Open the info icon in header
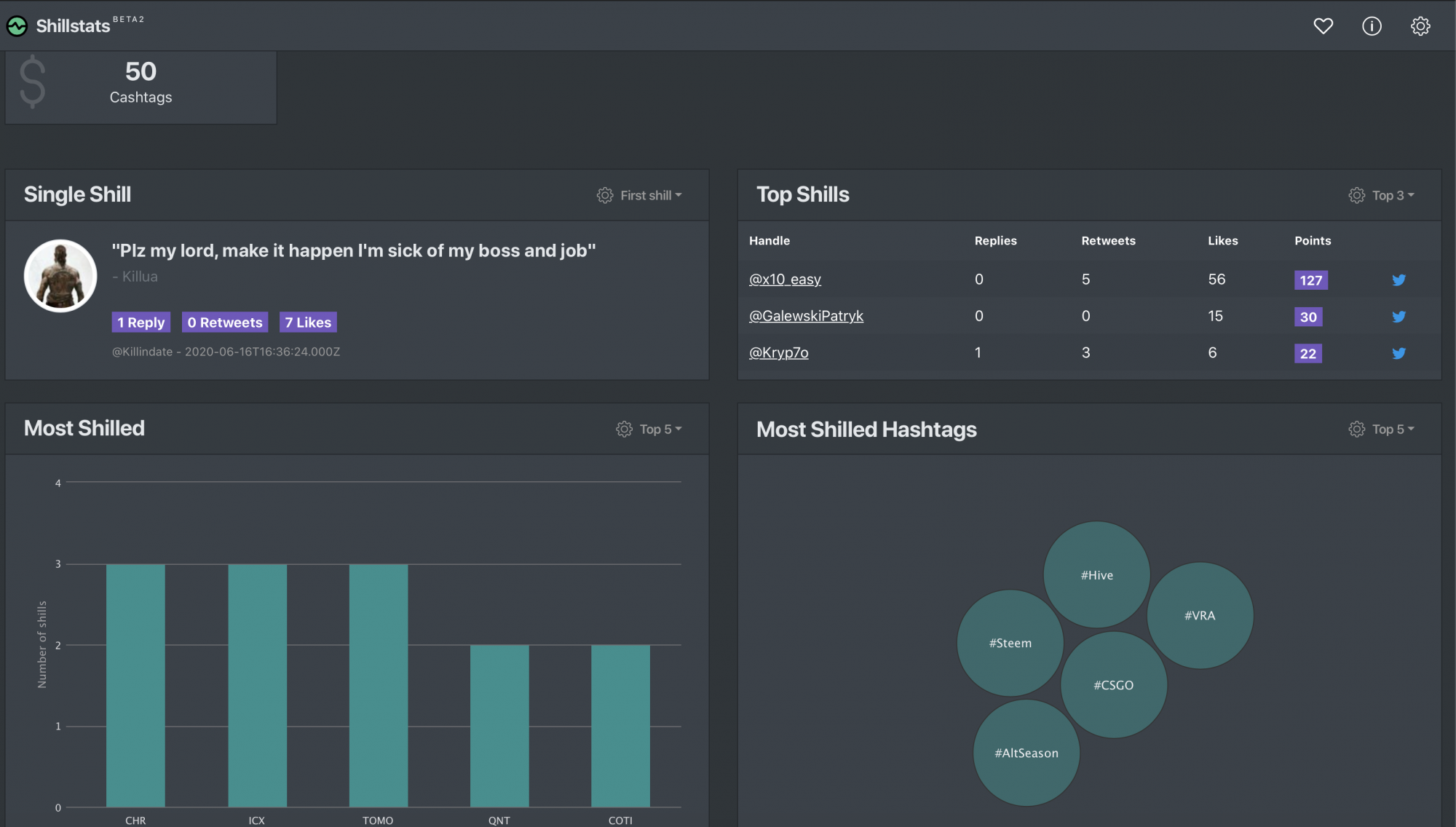 (x=1372, y=26)
